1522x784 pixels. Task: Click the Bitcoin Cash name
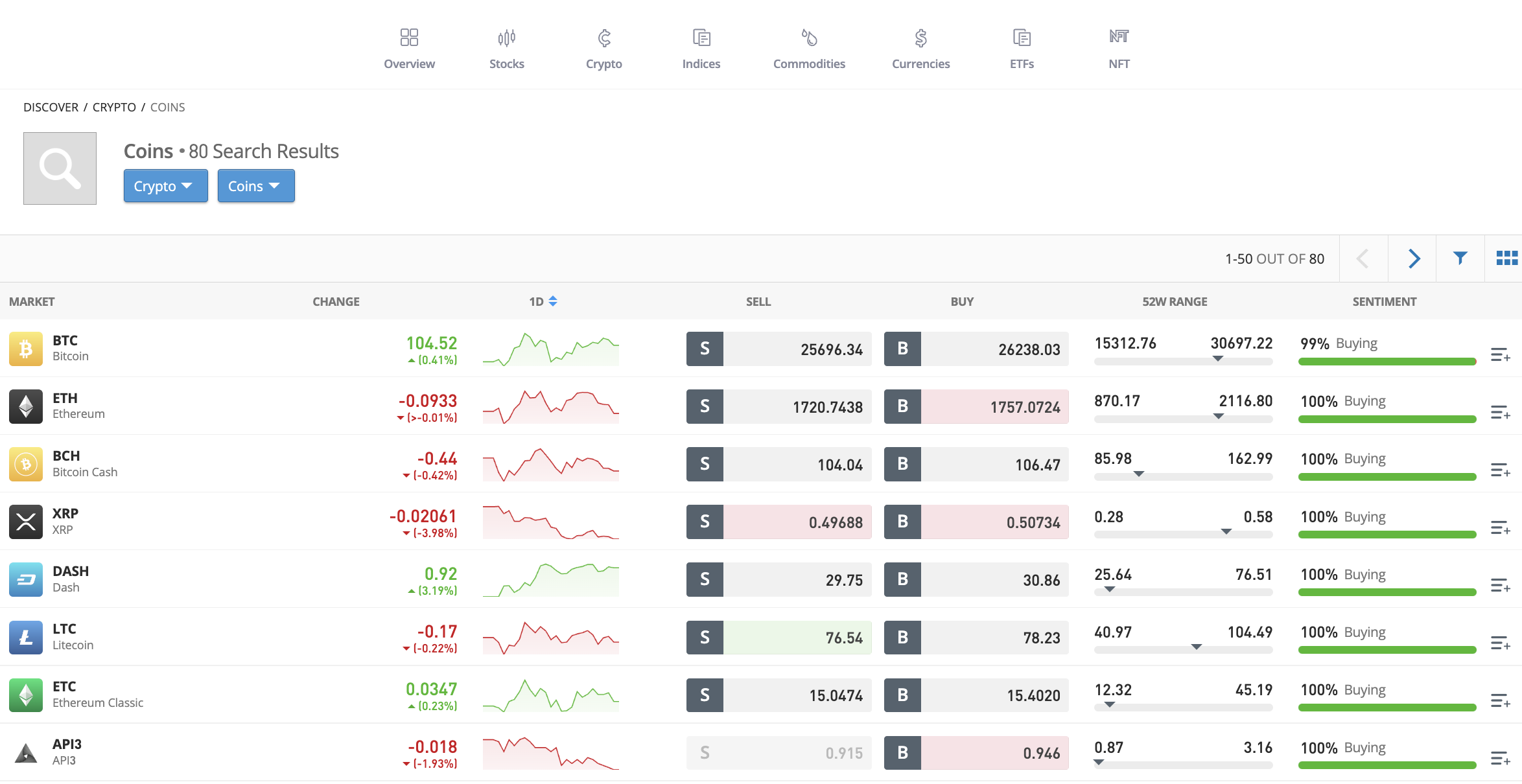(85, 472)
